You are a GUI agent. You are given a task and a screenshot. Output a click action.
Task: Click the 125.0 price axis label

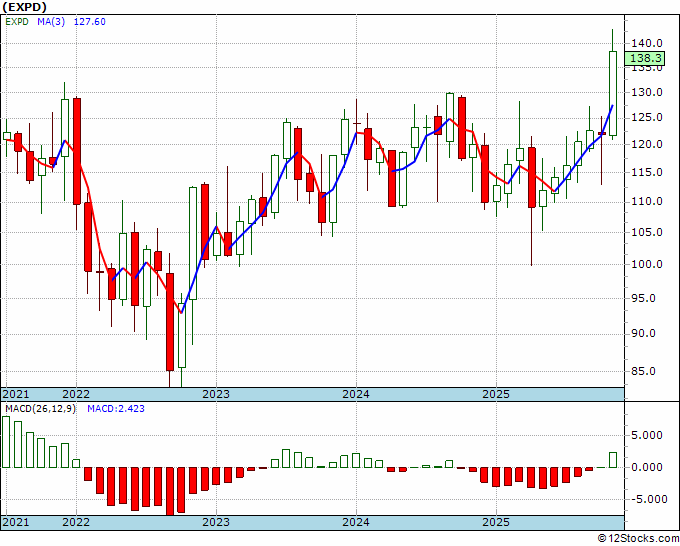coord(647,117)
